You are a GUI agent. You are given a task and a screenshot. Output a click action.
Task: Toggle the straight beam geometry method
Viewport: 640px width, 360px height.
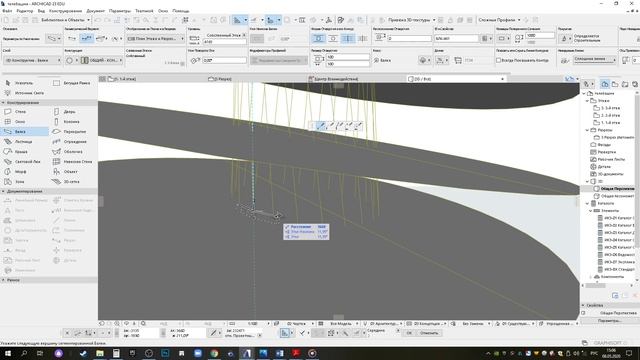(x=72, y=38)
